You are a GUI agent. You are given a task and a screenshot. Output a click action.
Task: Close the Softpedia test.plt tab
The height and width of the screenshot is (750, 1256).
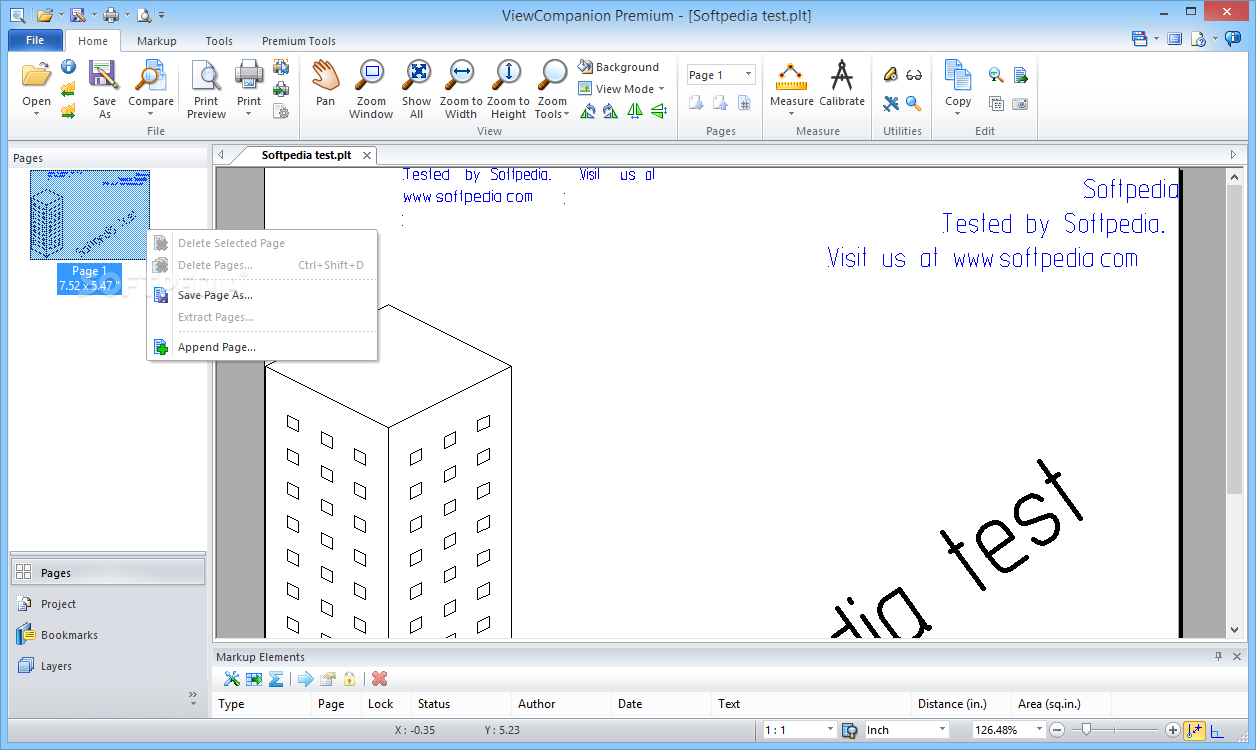click(367, 155)
